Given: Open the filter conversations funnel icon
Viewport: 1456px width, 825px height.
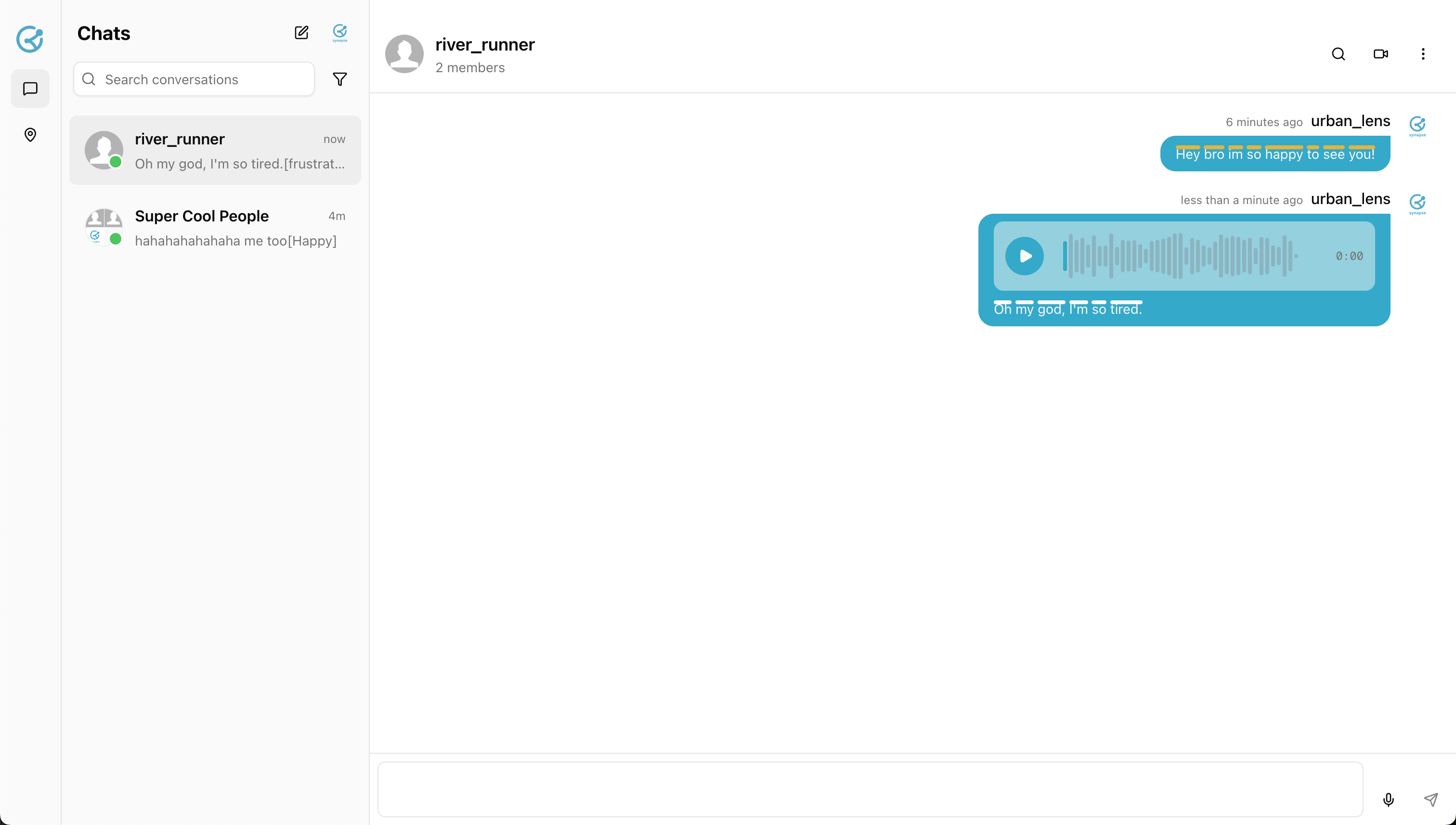Looking at the screenshot, I should coord(339,79).
